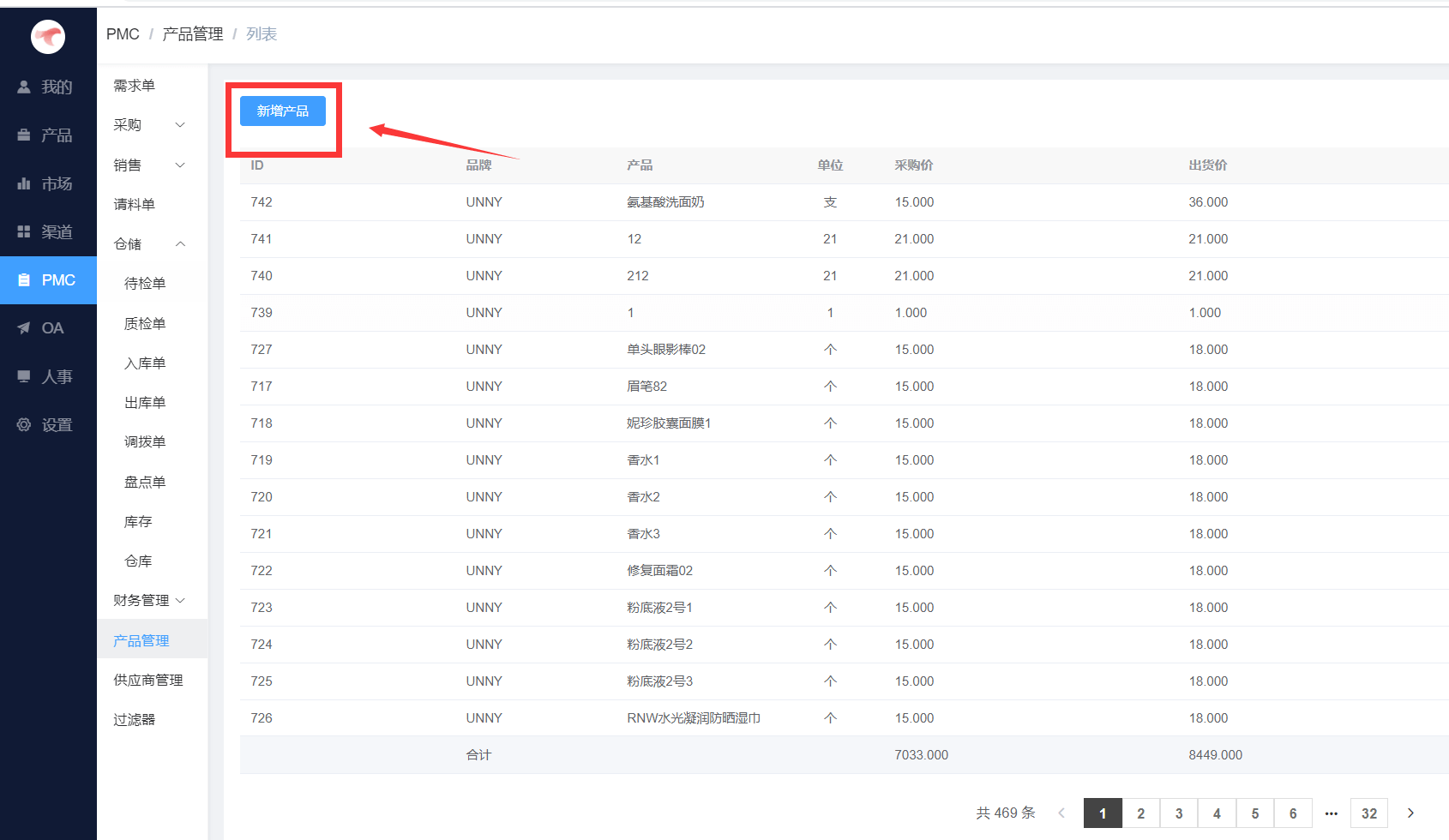Screen dimensions: 1449x840
Task: Click product name 单头眼影棒02
Action: (666, 350)
